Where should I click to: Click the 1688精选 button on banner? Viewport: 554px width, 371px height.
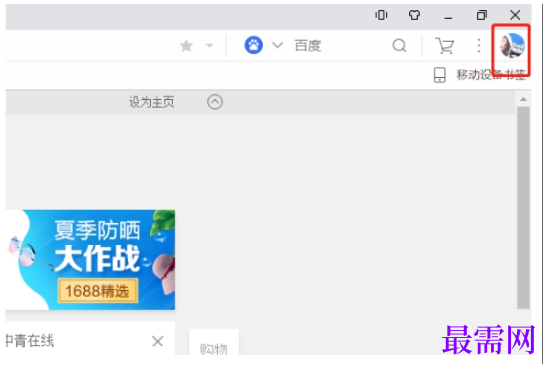pos(98,291)
